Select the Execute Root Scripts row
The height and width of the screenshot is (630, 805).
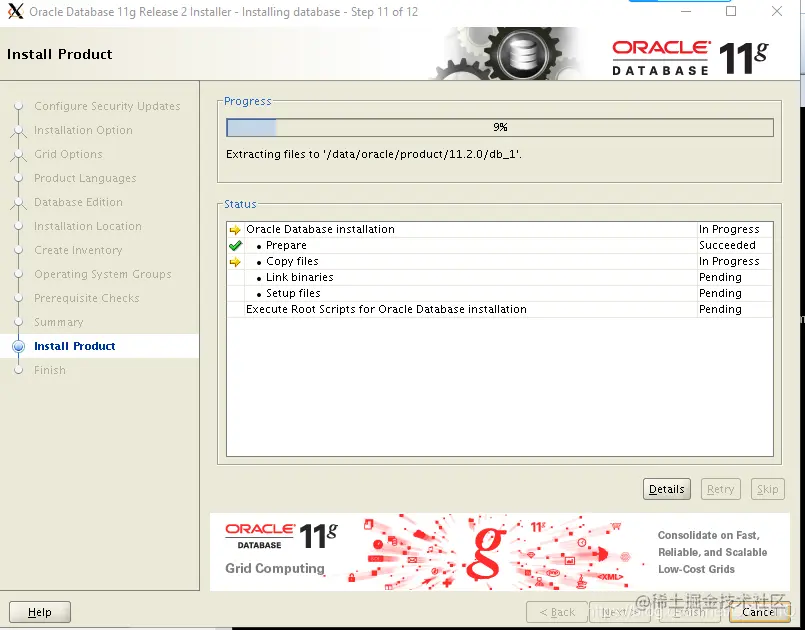point(500,309)
